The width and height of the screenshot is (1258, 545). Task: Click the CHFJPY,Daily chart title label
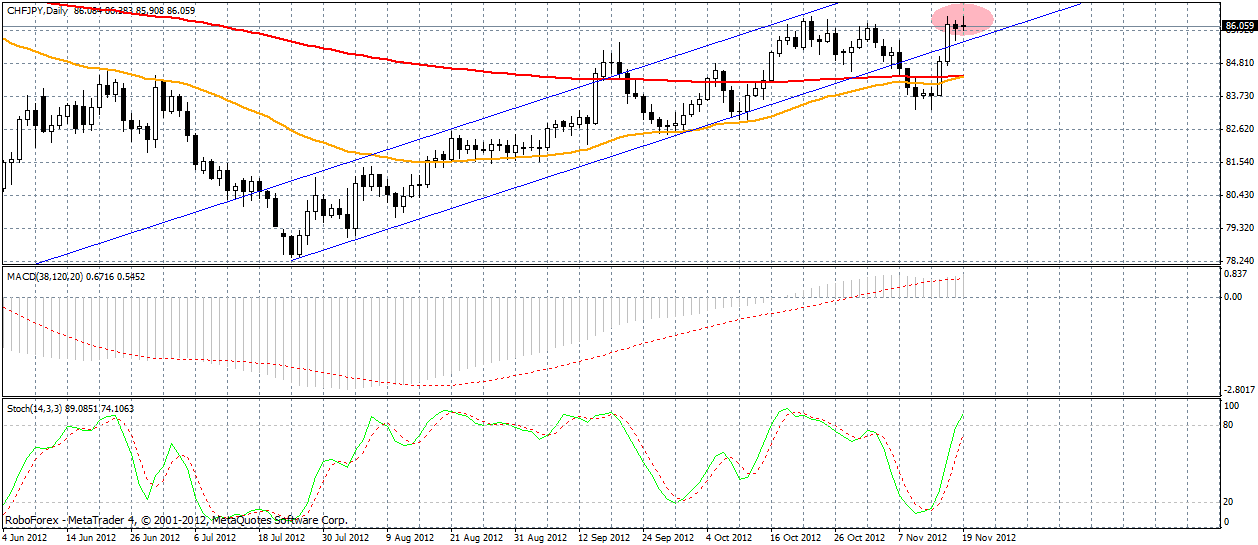tap(36, 8)
